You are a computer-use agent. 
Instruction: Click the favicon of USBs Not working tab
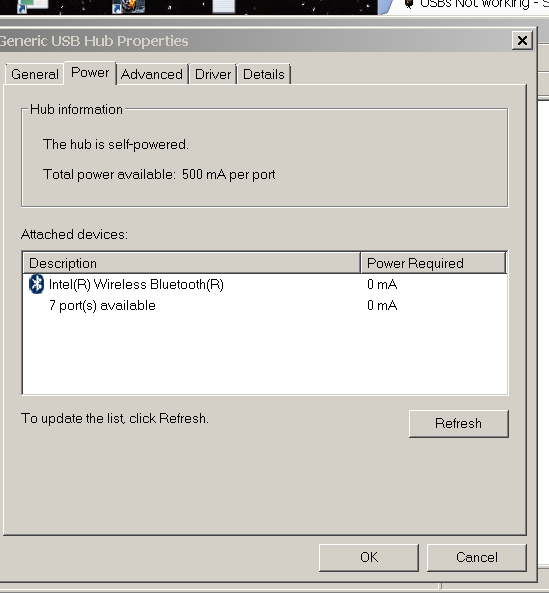click(x=408, y=4)
